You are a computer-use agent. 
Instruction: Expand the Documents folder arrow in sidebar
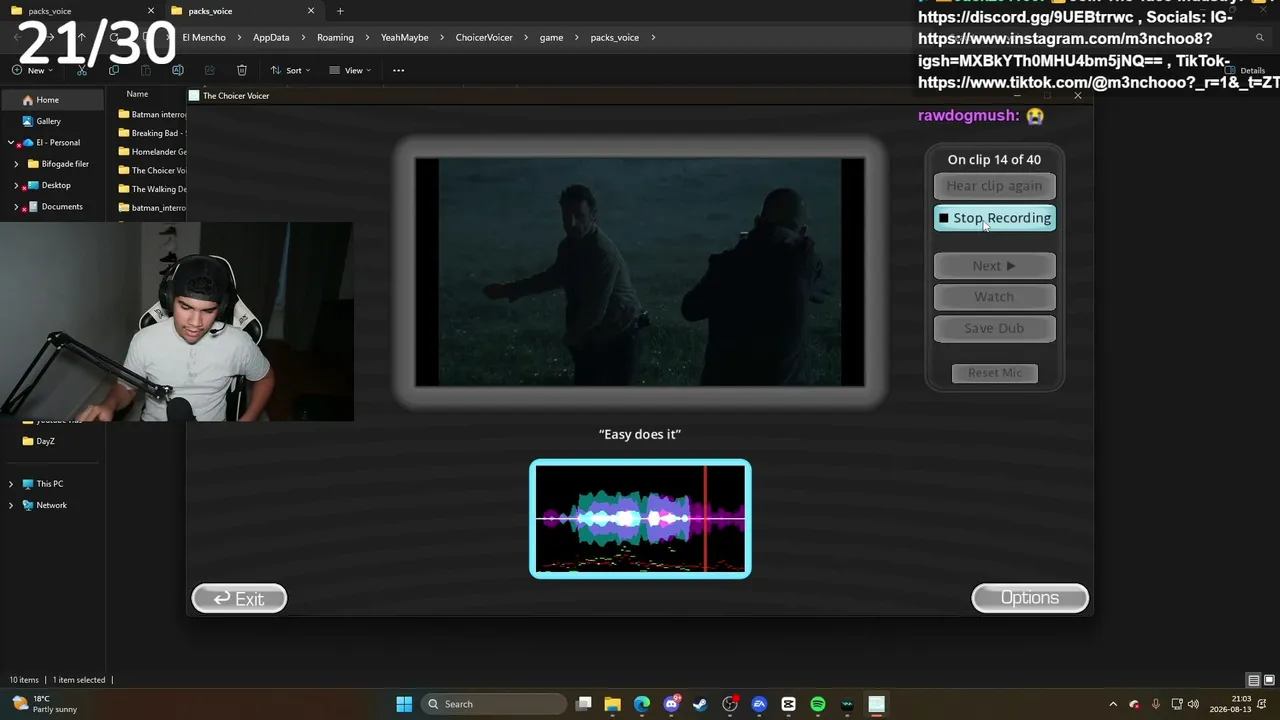tap(16, 207)
